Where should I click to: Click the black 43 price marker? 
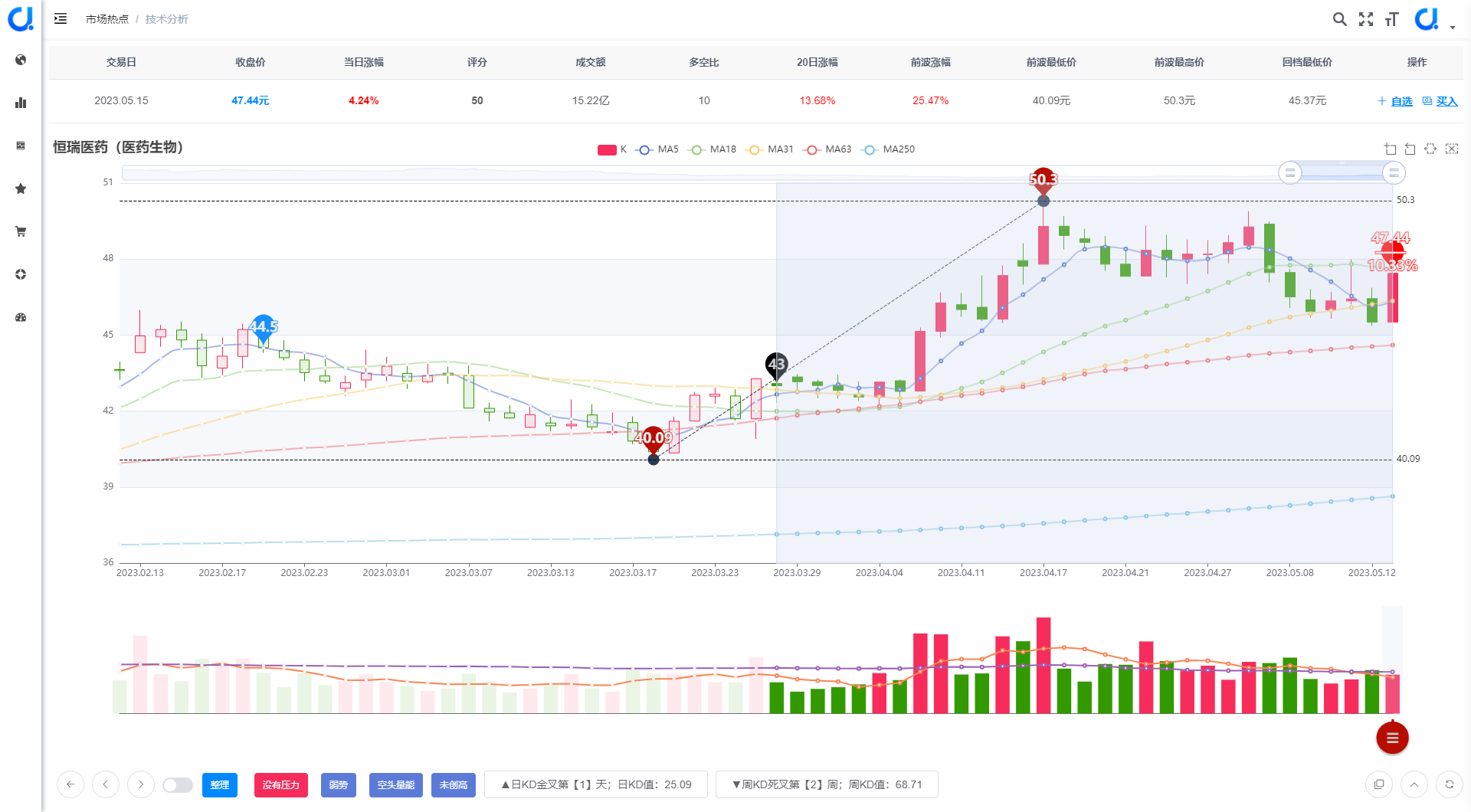[x=776, y=365]
